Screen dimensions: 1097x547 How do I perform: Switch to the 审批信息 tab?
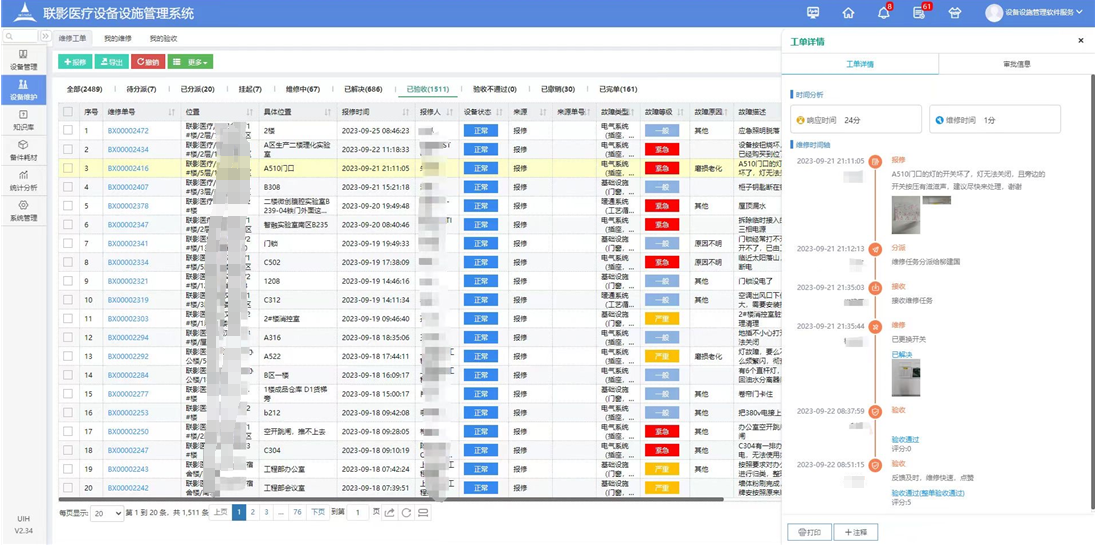click(x=1016, y=64)
